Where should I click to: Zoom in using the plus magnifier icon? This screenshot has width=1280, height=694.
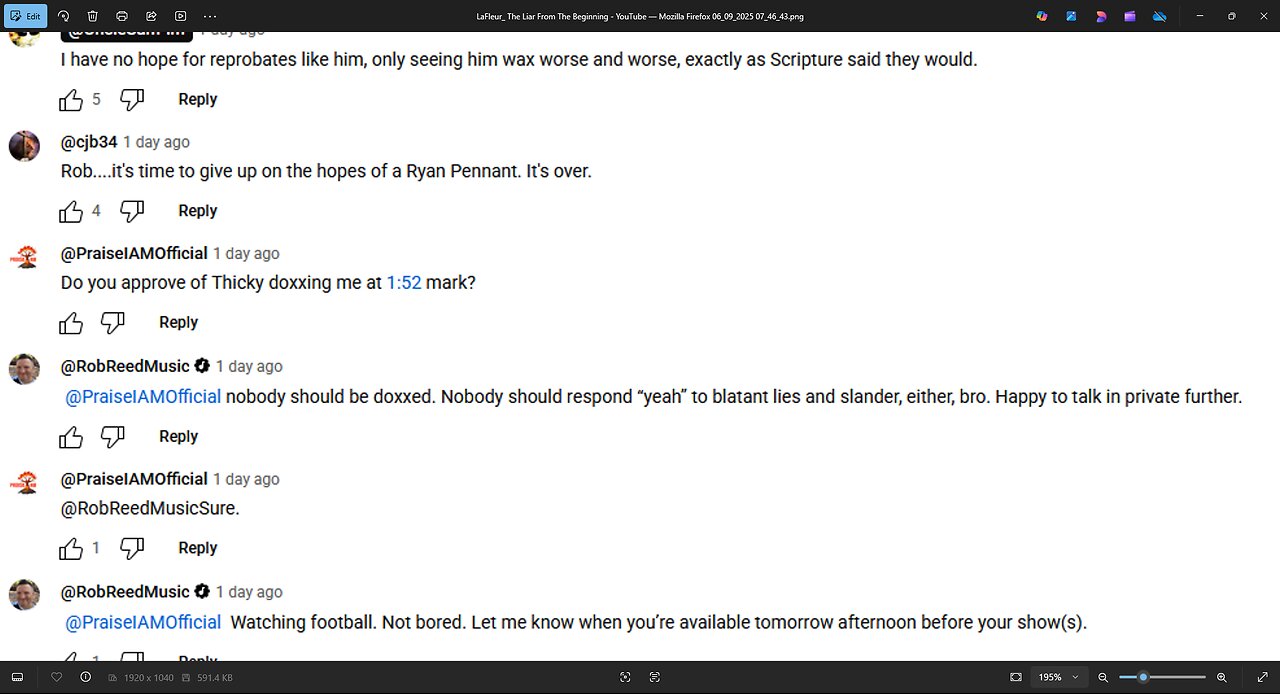click(x=1222, y=677)
